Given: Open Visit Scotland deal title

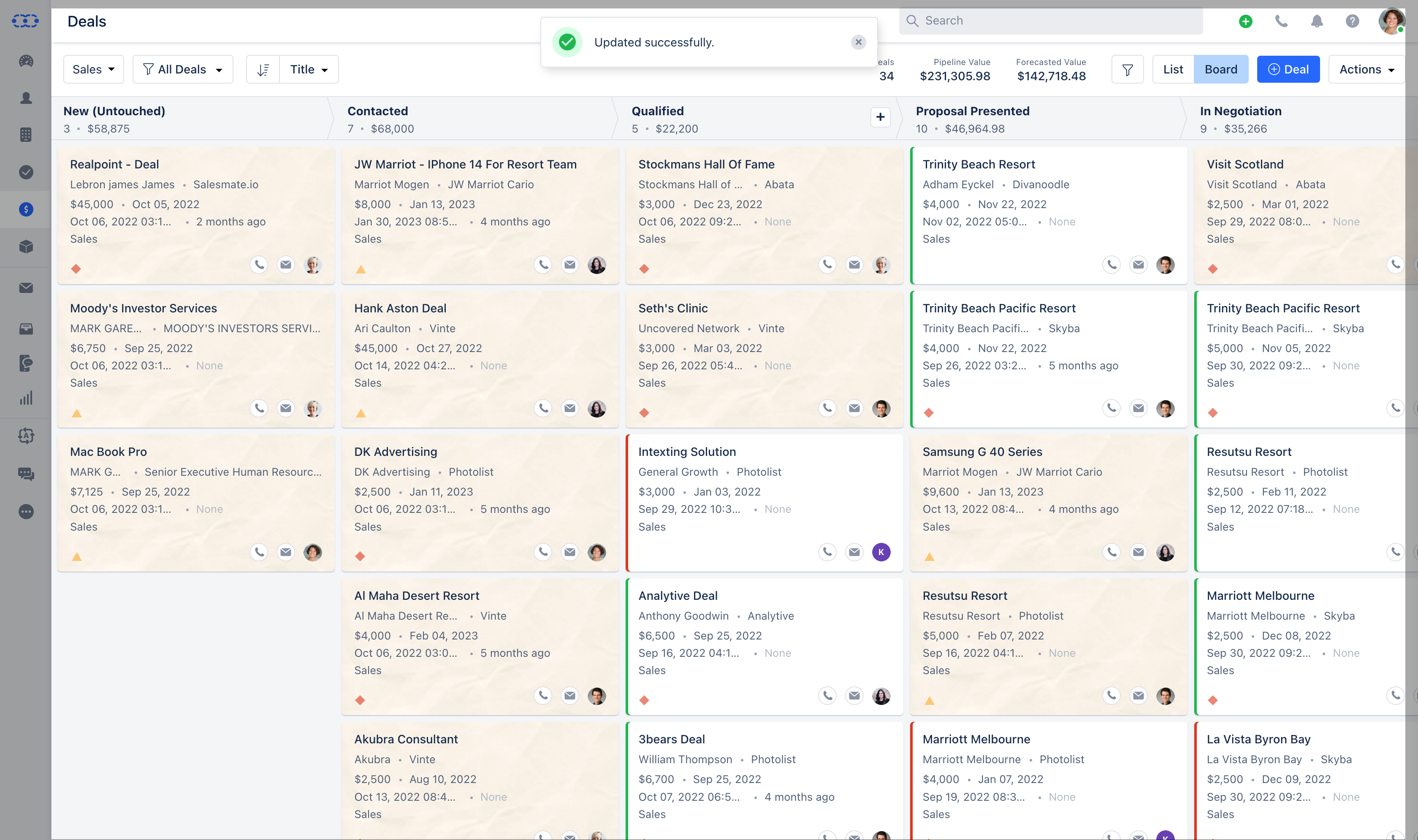Looking at the screenshot, I should [1245, 164].
